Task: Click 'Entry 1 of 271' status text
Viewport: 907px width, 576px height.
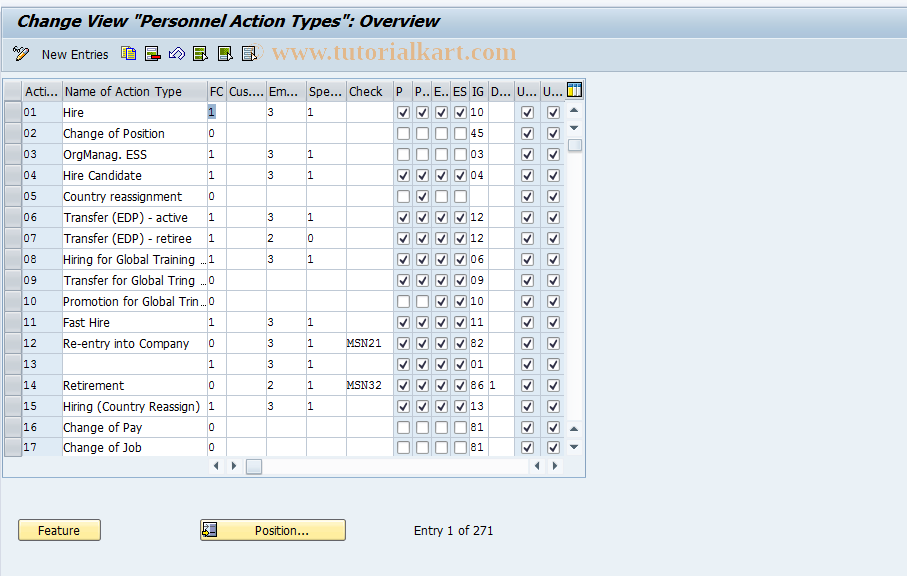Action: [x=454, y=530]
